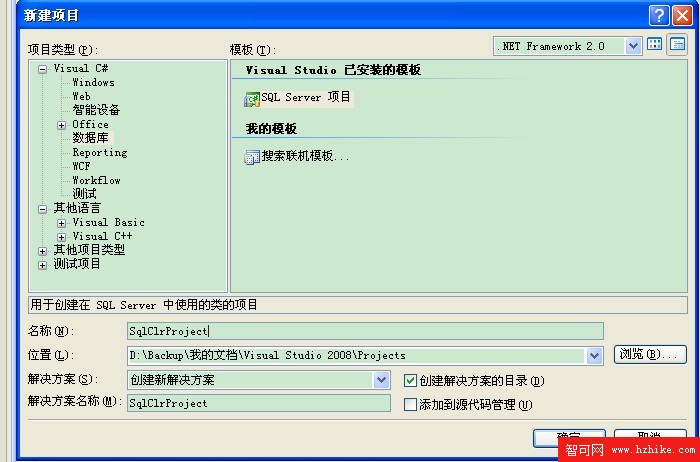Expand the Office tree node
700x462 pixels.
coord(62,125)
